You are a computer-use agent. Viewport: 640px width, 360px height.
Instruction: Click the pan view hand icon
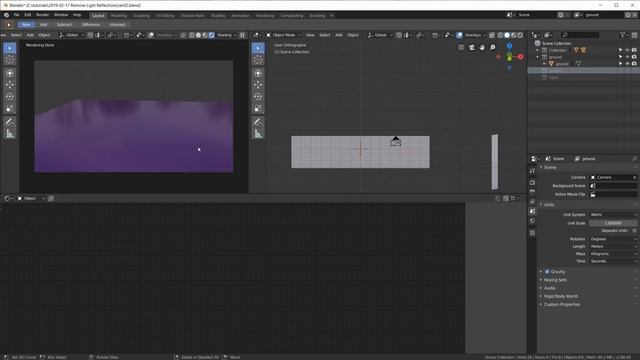tap(482, 47)
